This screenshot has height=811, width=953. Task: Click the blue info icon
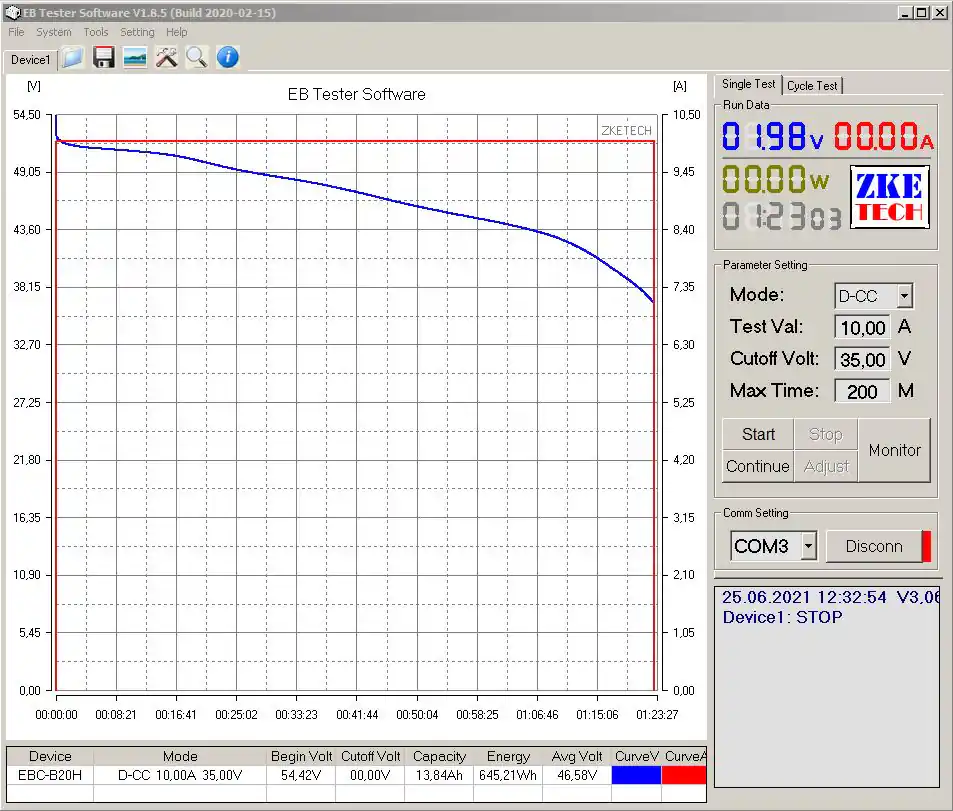228,58
